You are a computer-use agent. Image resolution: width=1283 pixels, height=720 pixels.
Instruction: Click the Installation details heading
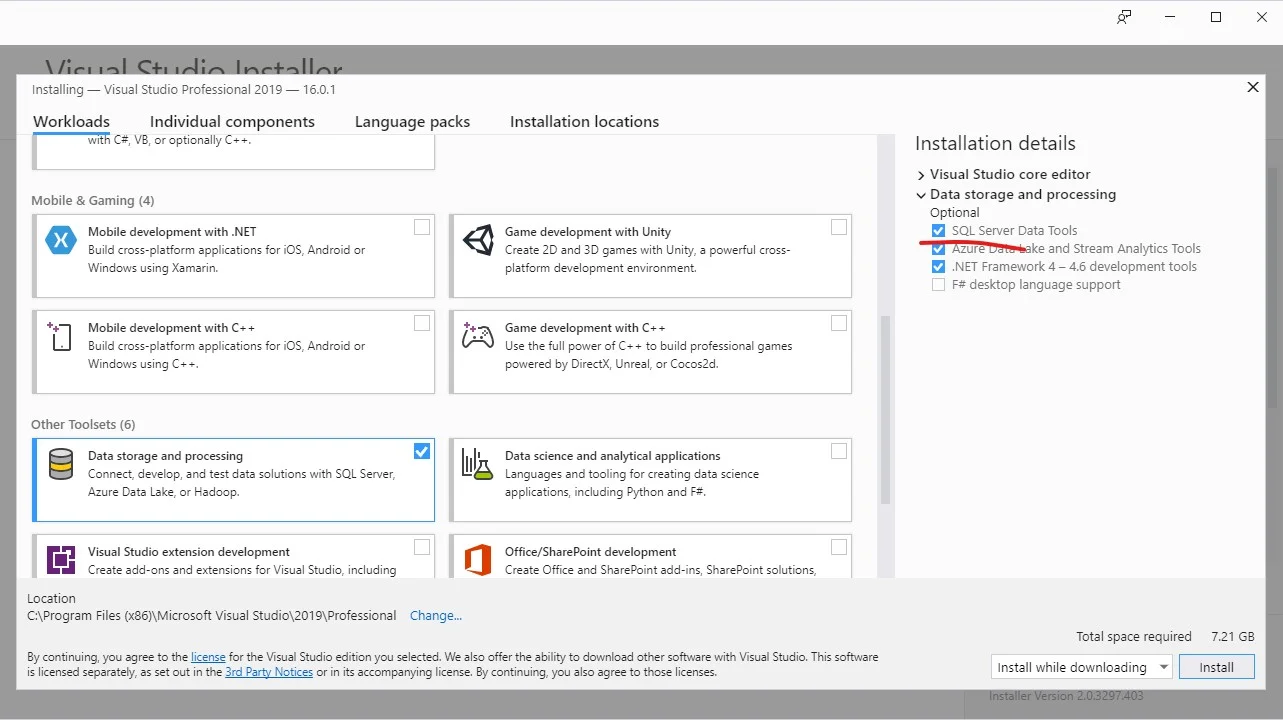(995, 144)
